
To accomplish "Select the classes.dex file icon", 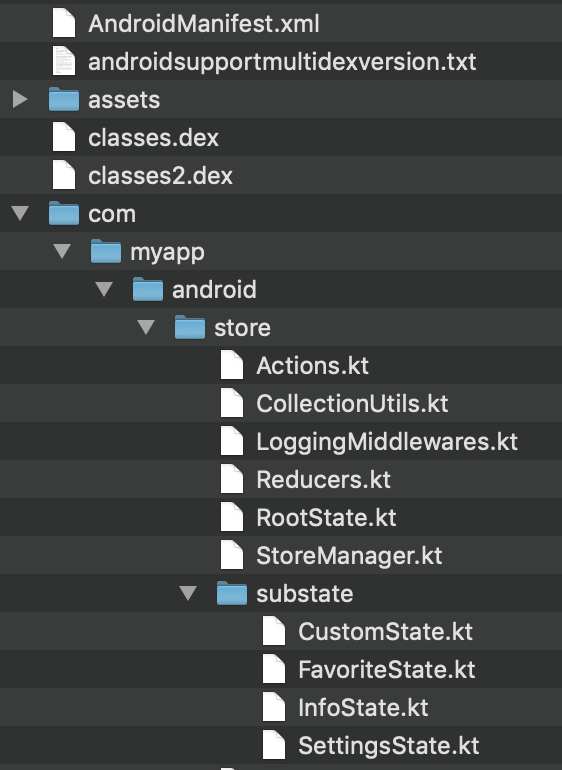I will pos(64,138).
